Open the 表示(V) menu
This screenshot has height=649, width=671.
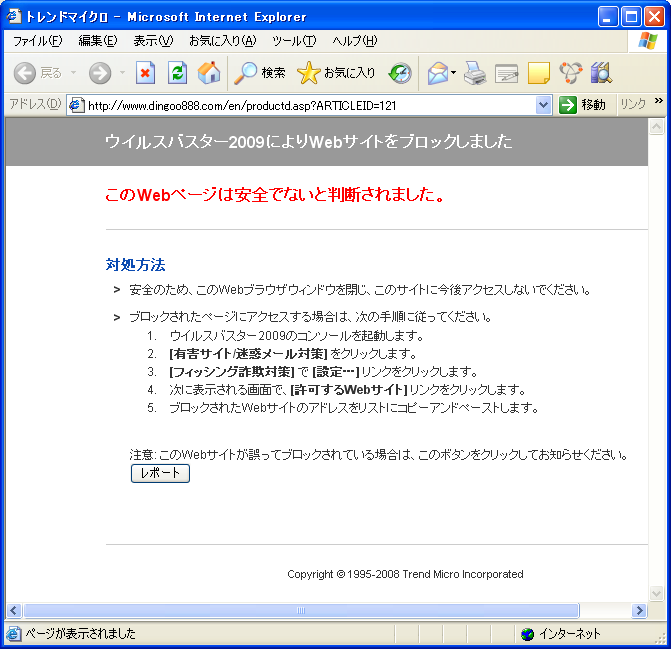153,41
